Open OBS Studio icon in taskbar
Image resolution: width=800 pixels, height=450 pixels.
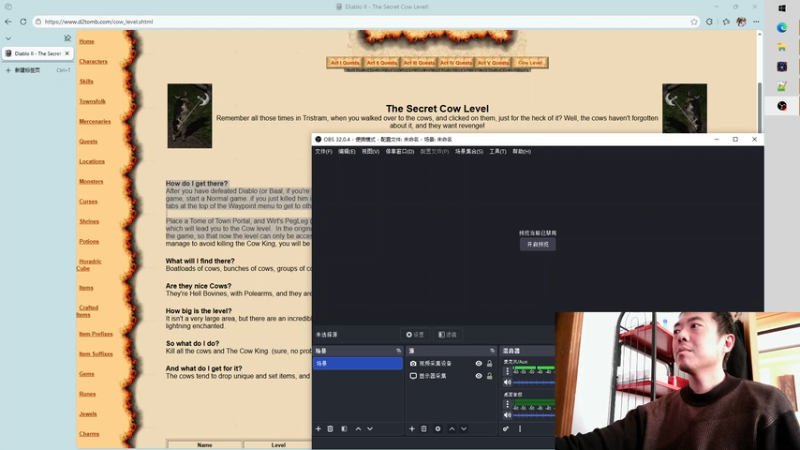point(782,106)
